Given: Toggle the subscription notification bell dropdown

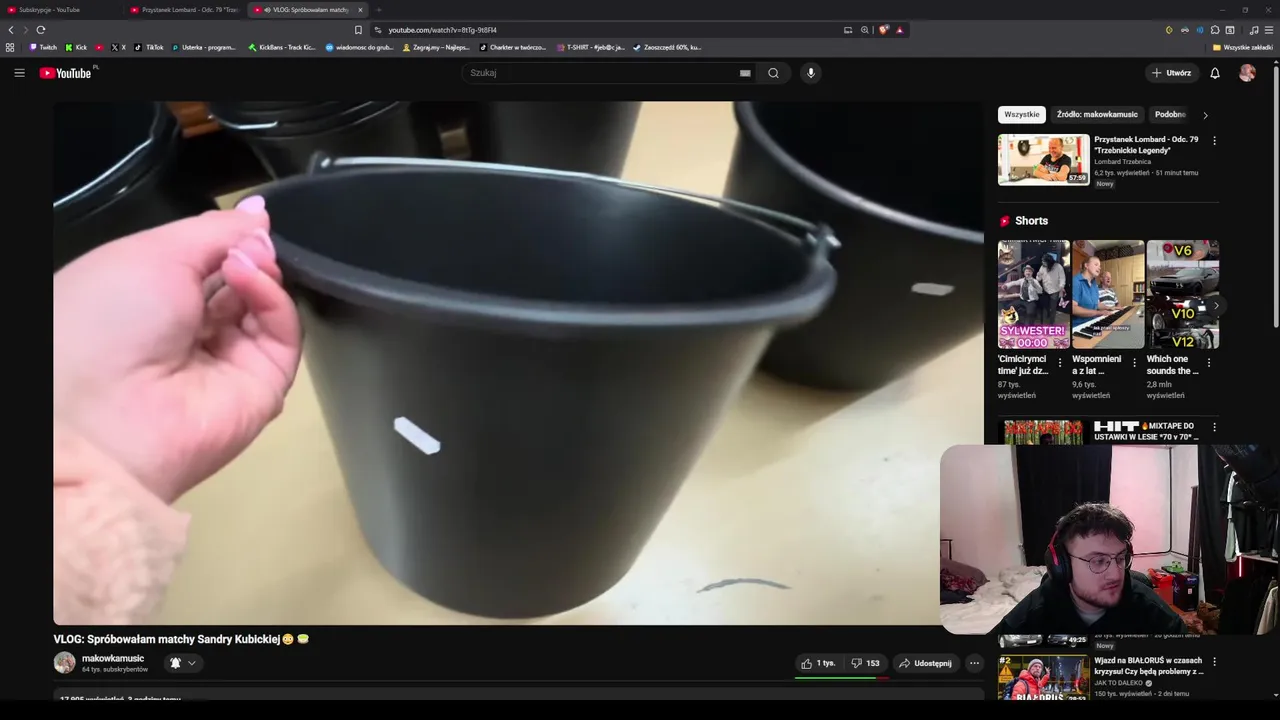Looking at the screenshot, I should 183,663.
